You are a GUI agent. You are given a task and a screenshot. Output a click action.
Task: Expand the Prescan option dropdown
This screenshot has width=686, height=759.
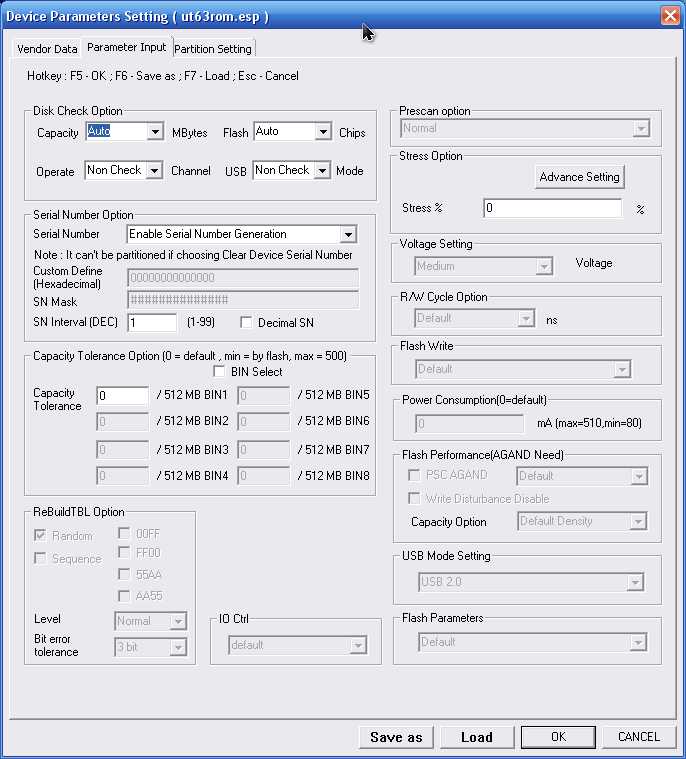pos(641,129)
